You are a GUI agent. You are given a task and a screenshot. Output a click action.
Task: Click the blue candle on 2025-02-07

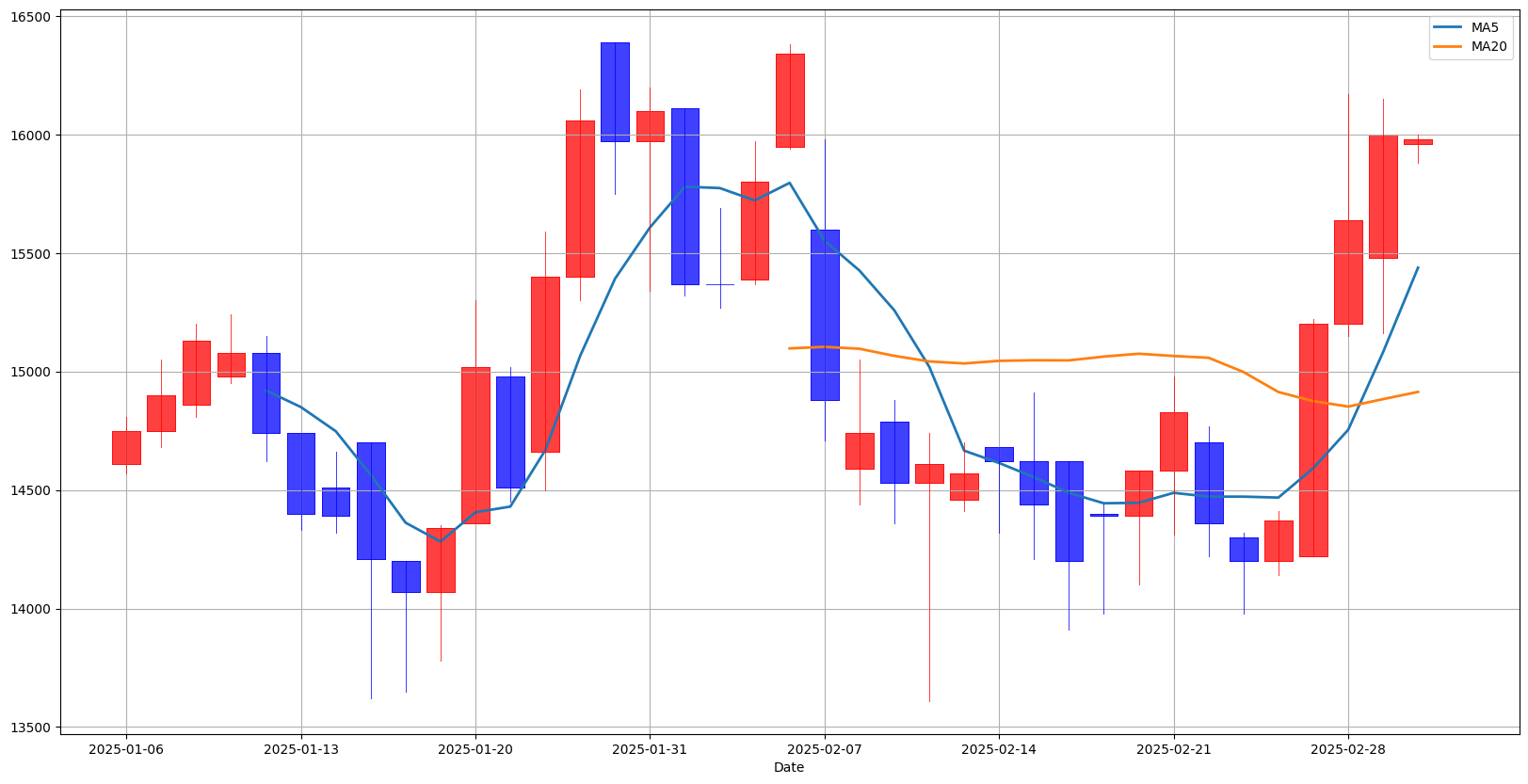point(825,315)
